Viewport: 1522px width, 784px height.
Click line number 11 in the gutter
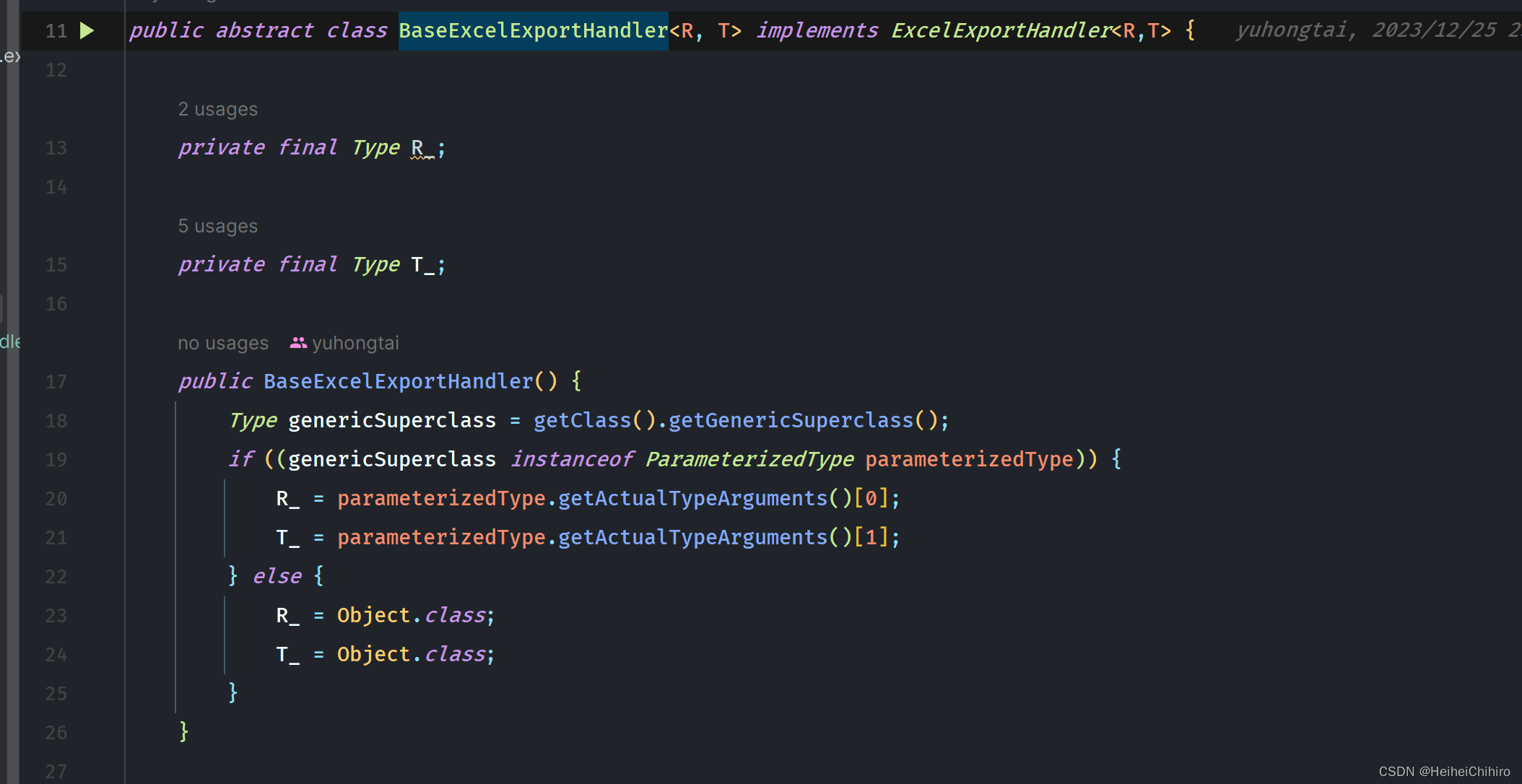click(56, 31)
